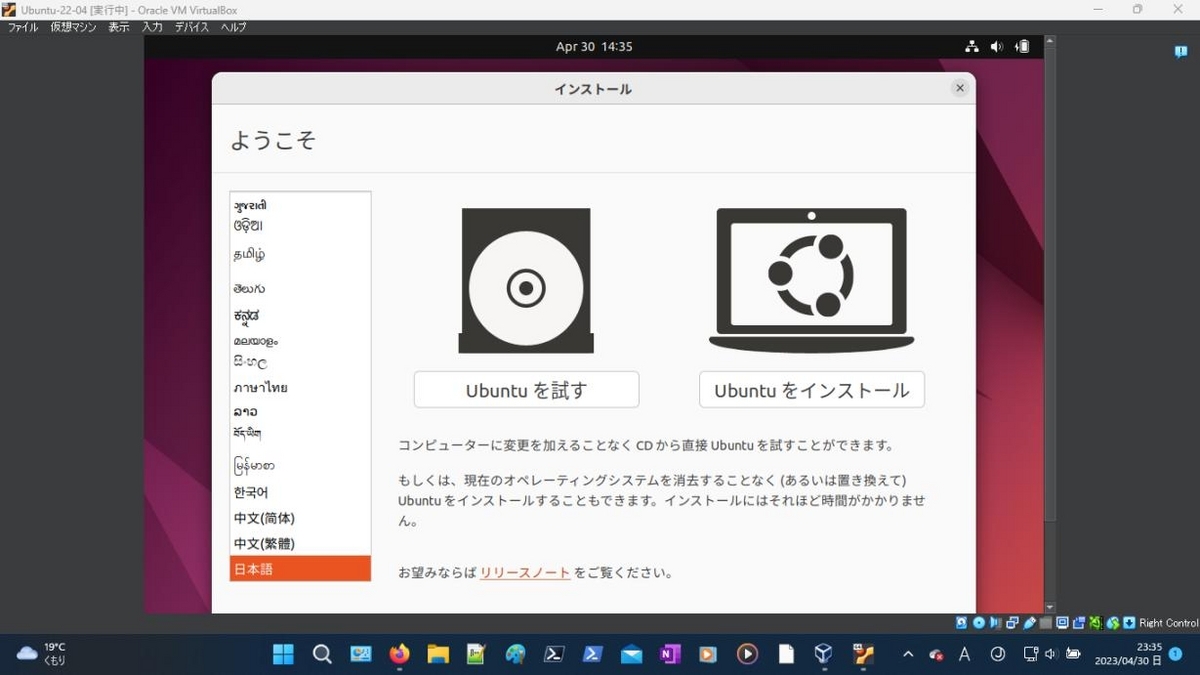Open OneNote from the taskbar

point(670,654)
